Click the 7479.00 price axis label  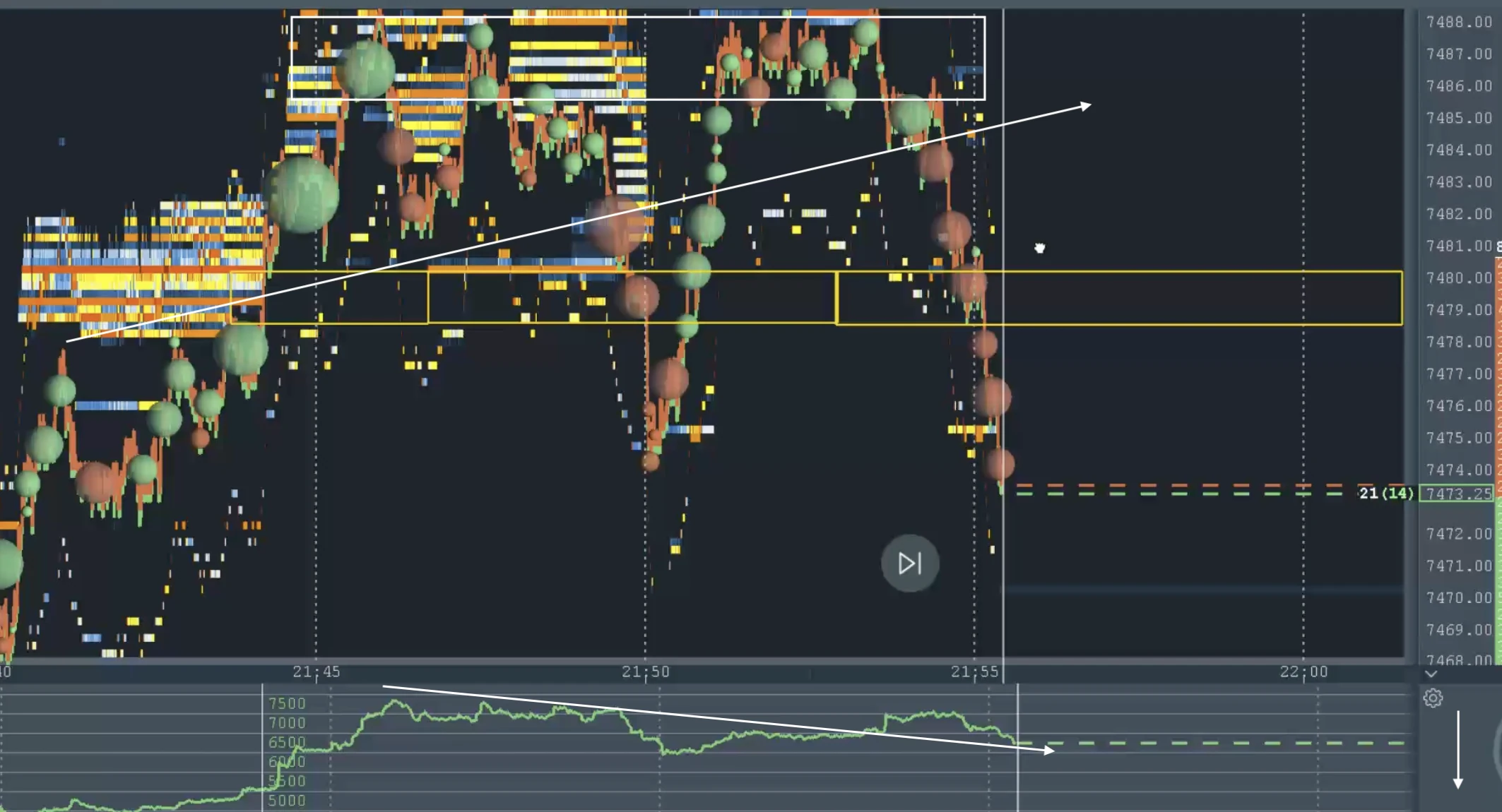point(1459,310)
